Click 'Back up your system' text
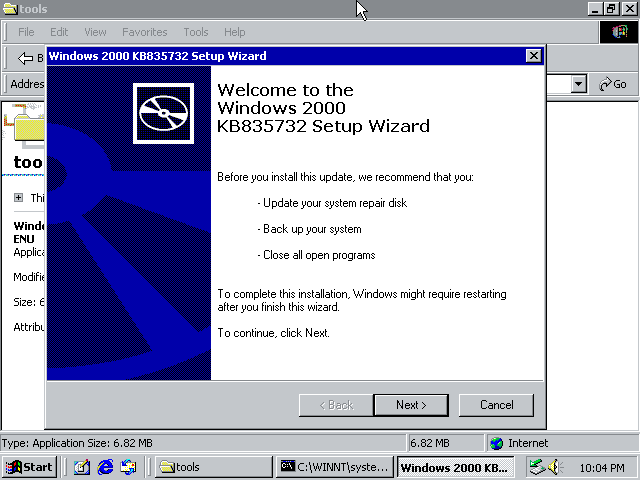The height and width of the screenshot is (480, 640). click(x=312, y=229)
